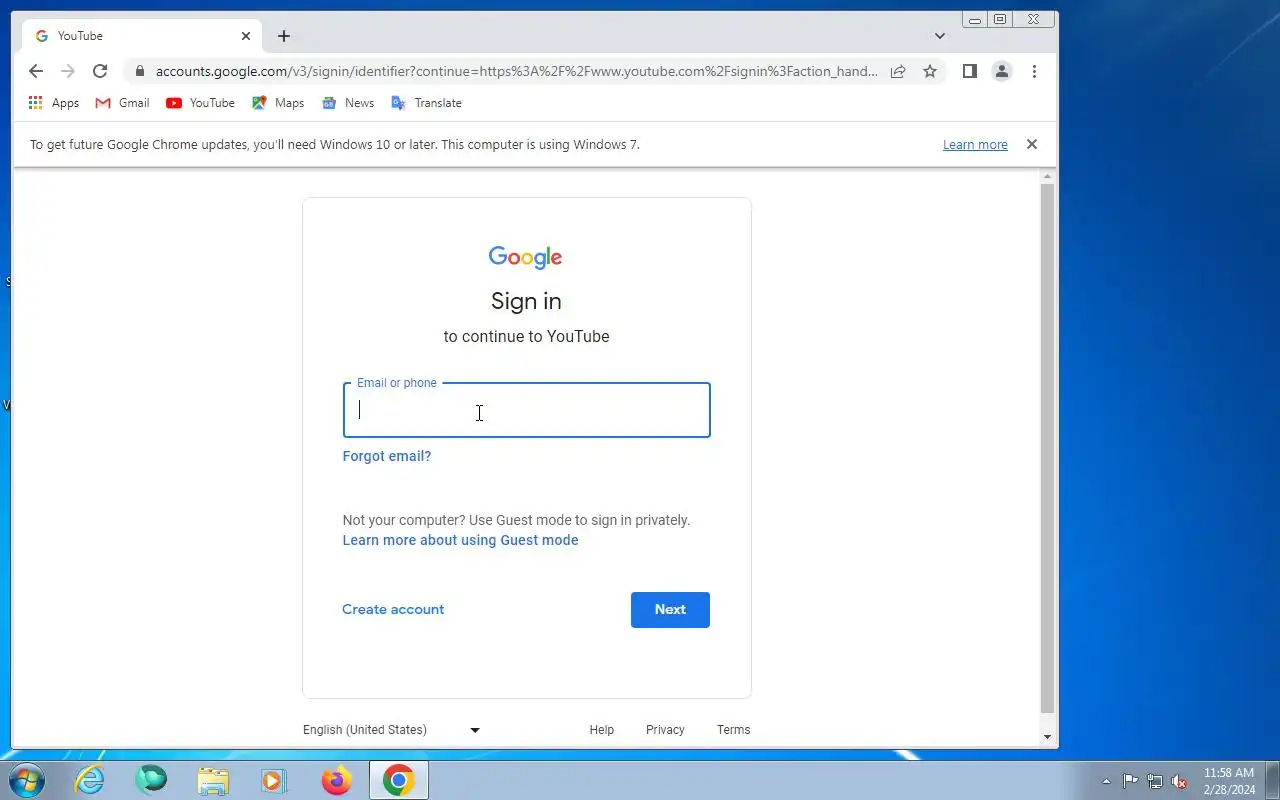Minimize the Chrome window

[x=975, y=19]
